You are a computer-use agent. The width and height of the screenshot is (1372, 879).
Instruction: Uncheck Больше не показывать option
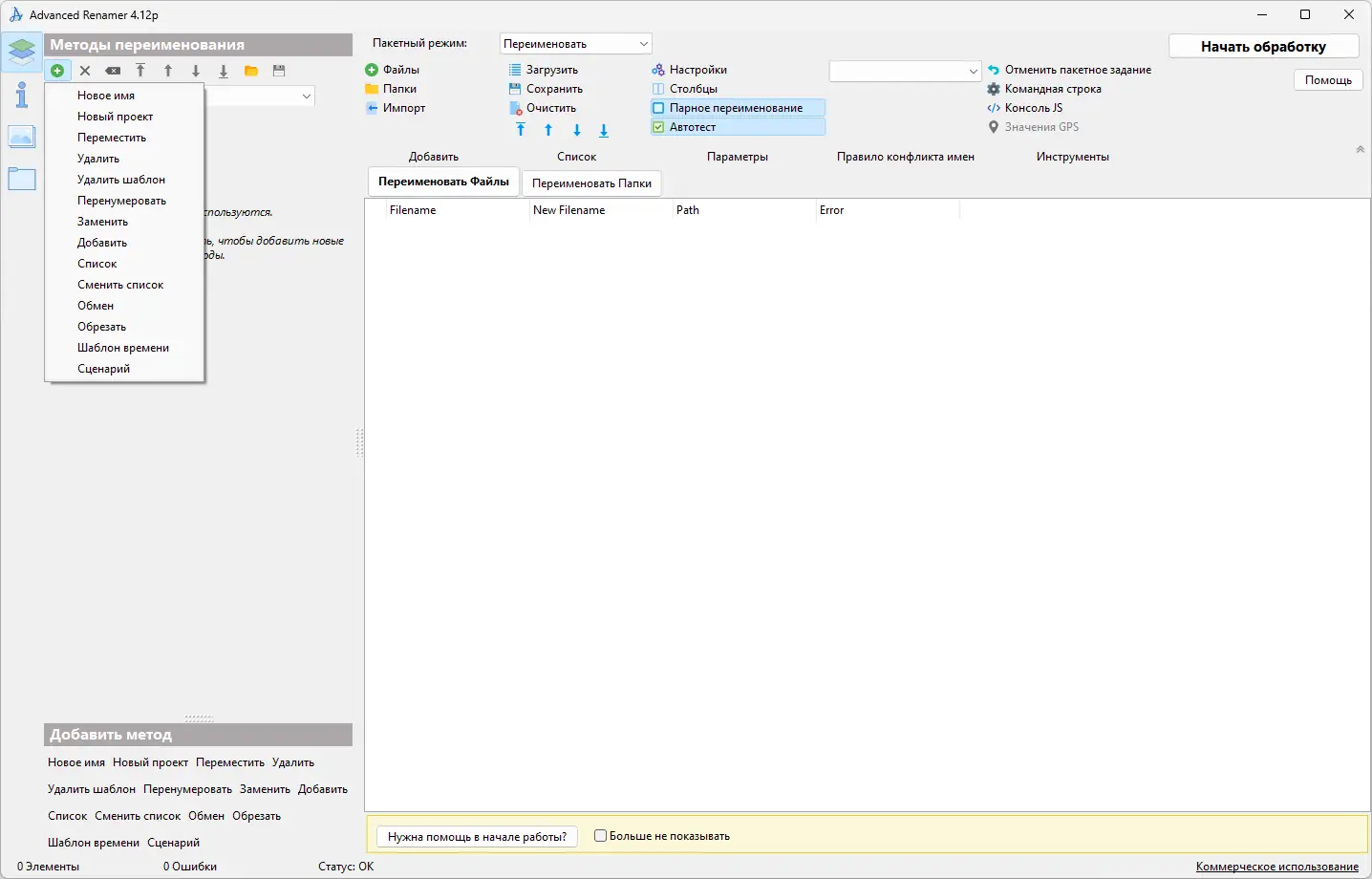pyautogui.click(x=600, y=835)
